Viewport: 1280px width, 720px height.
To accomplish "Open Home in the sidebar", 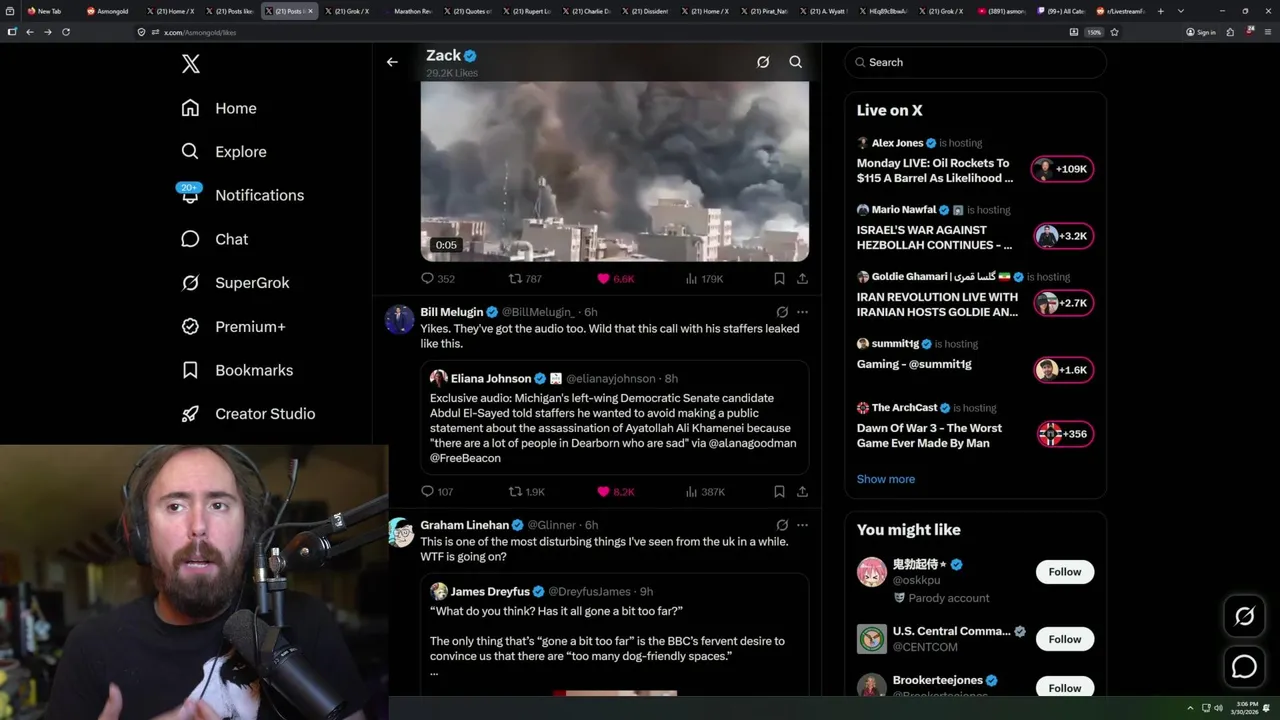I will coord(219,108).
